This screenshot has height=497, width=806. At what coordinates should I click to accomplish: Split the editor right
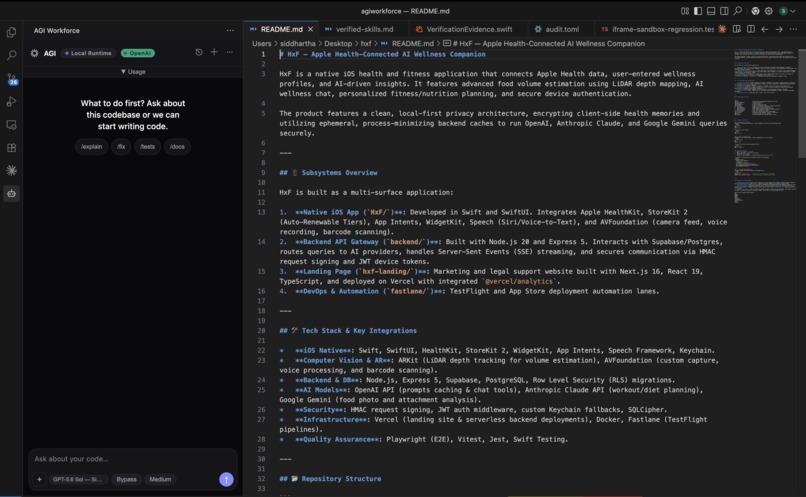click(x=751, y=29)
